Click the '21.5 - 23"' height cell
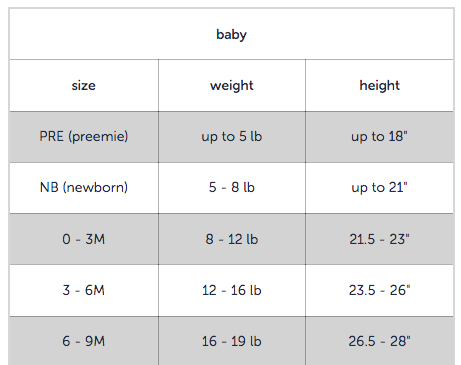 [379, 239]
